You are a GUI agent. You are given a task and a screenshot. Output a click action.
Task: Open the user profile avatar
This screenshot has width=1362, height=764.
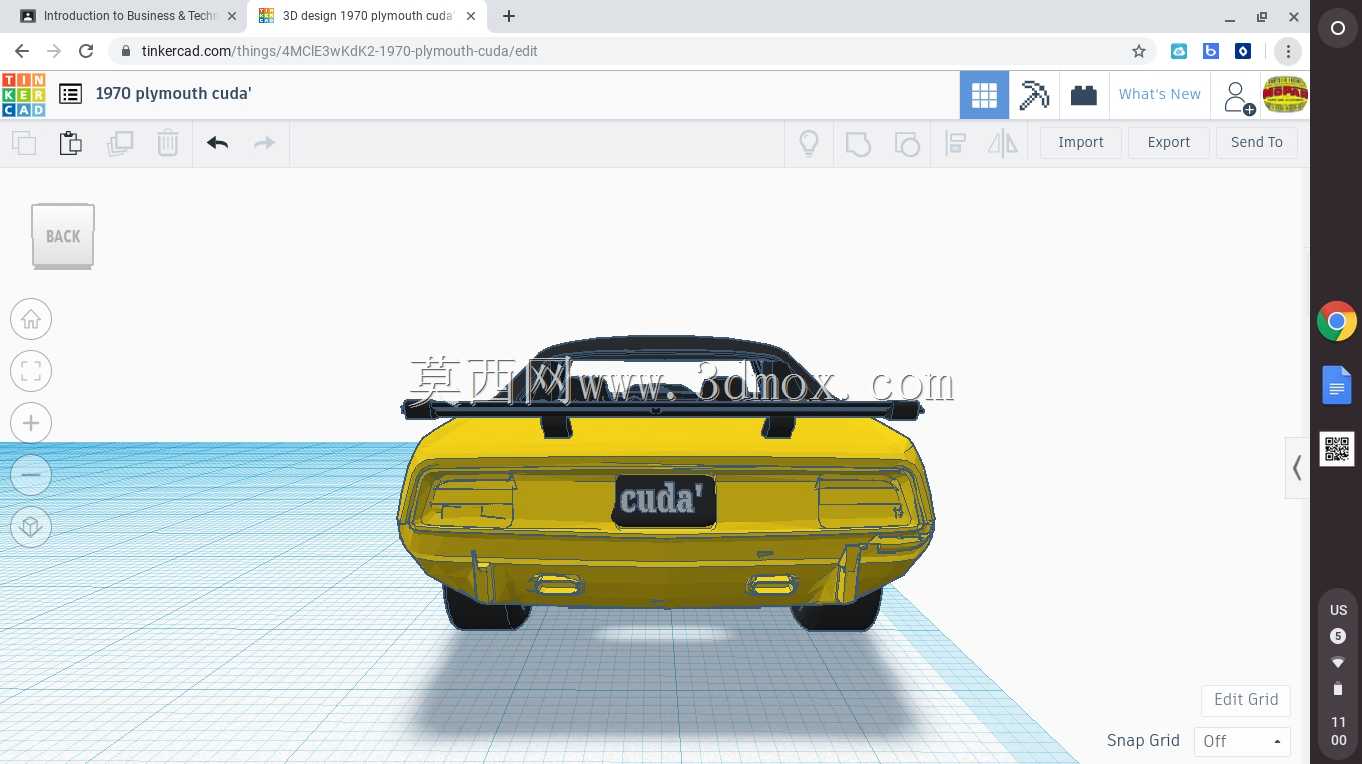tap(1285, 95)
